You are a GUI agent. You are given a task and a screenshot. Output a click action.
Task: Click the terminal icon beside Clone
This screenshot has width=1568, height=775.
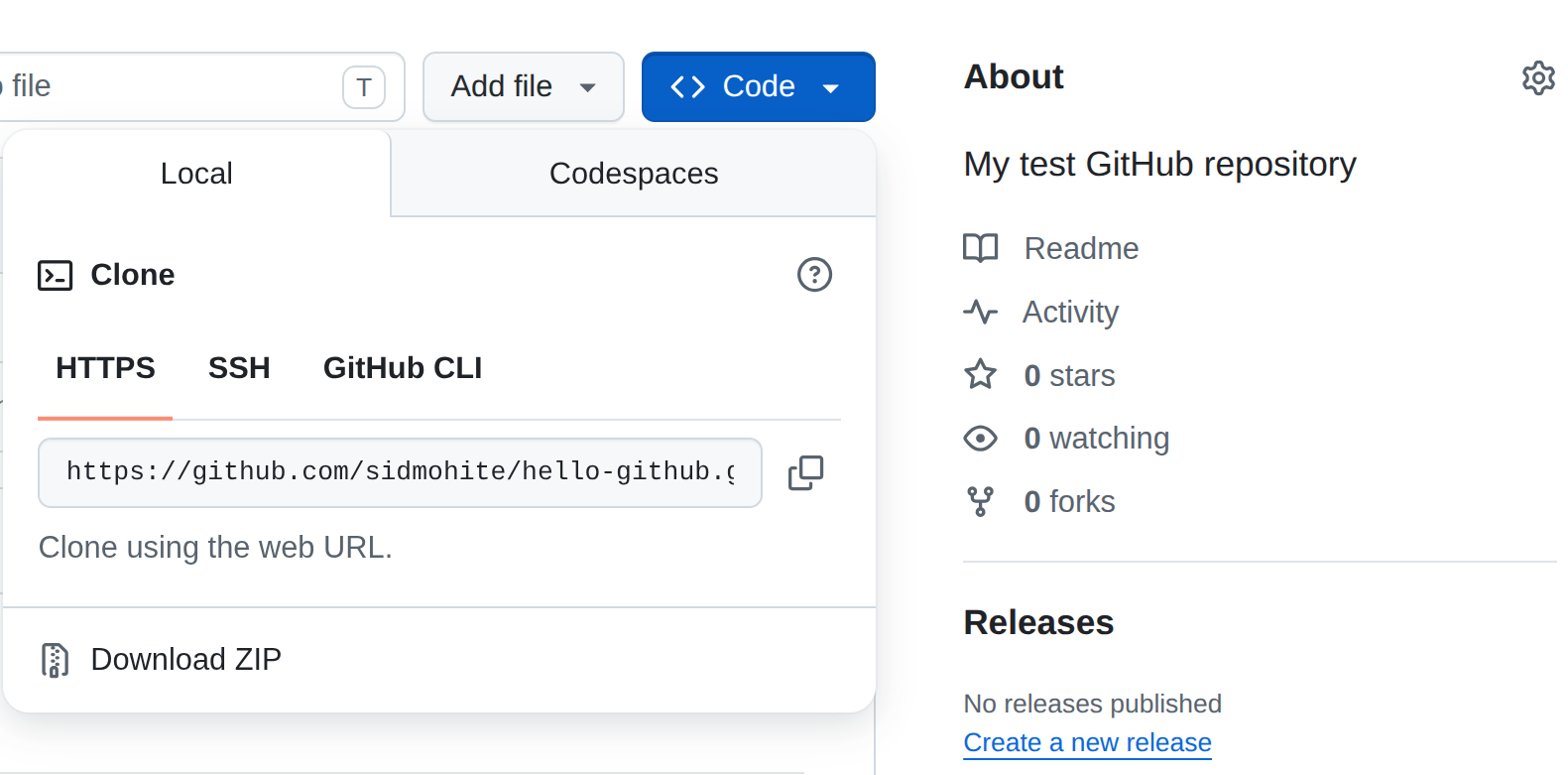56,275
